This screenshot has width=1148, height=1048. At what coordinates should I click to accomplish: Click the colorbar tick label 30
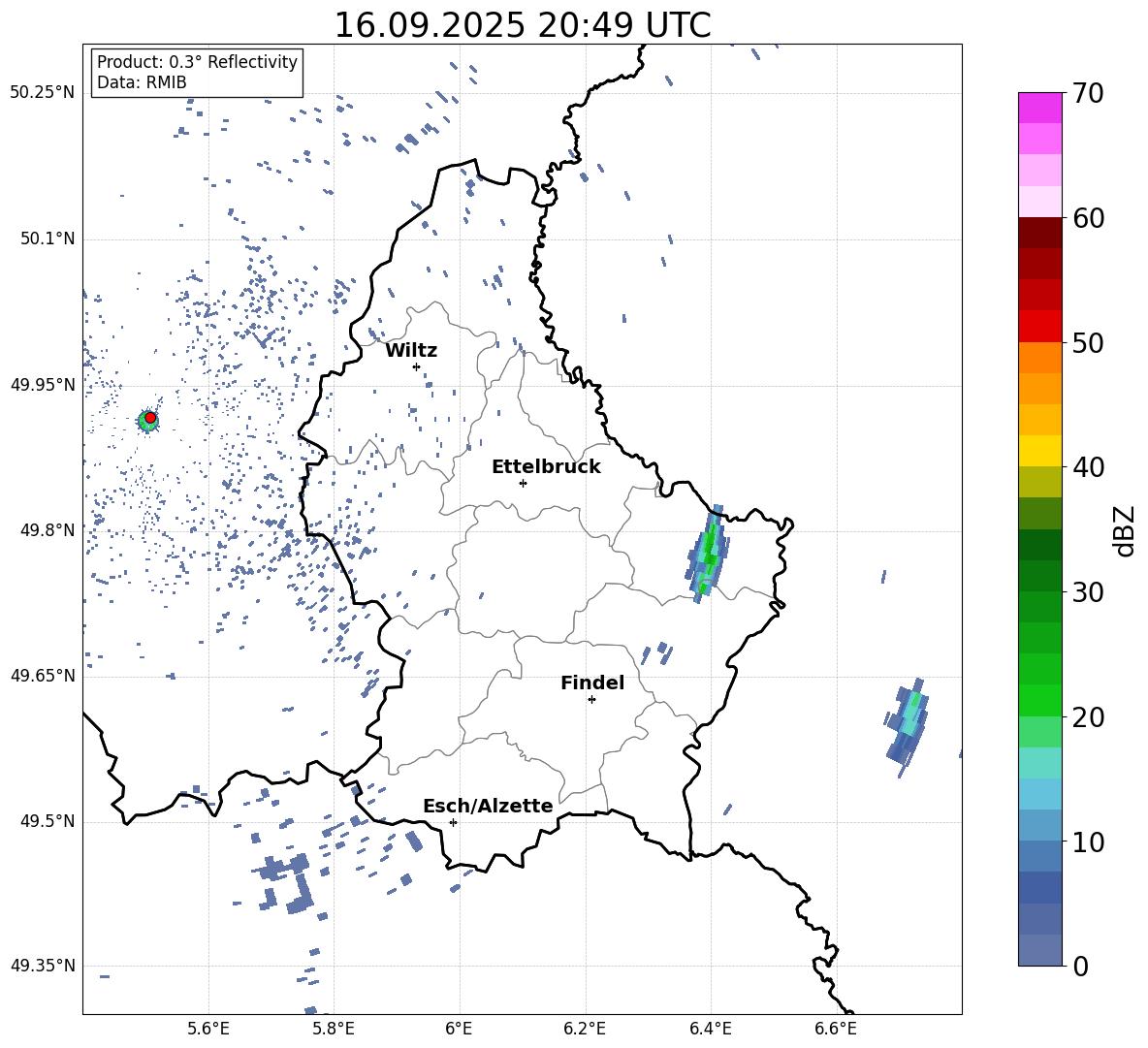pos(1088,592)
